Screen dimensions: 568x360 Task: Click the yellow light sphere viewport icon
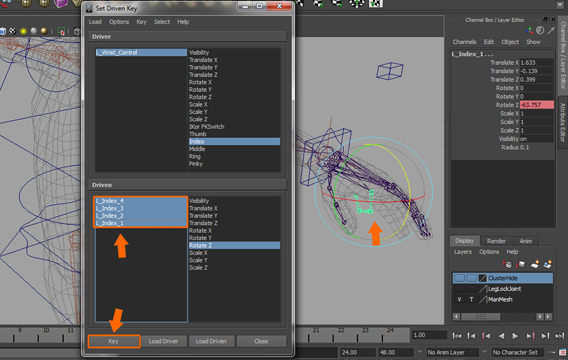(x=24, y=31)
